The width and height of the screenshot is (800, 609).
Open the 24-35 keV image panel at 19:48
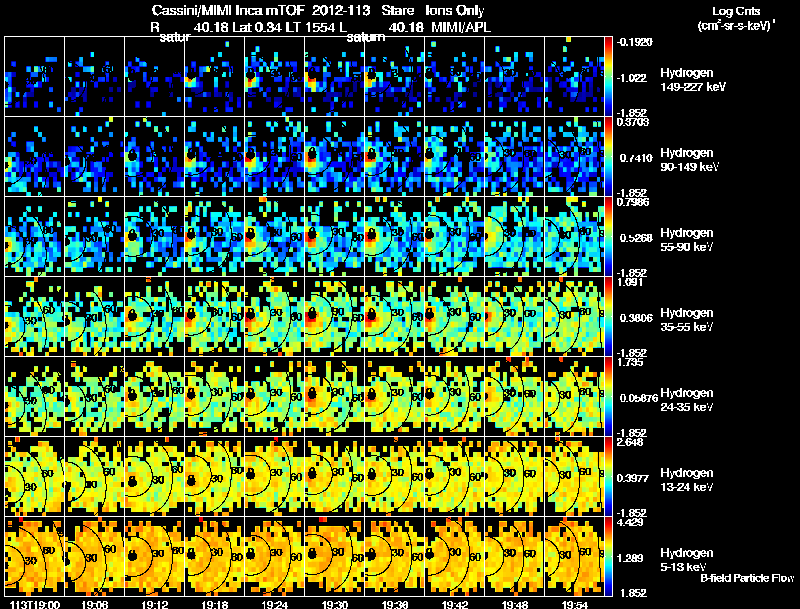pos(515,397)
